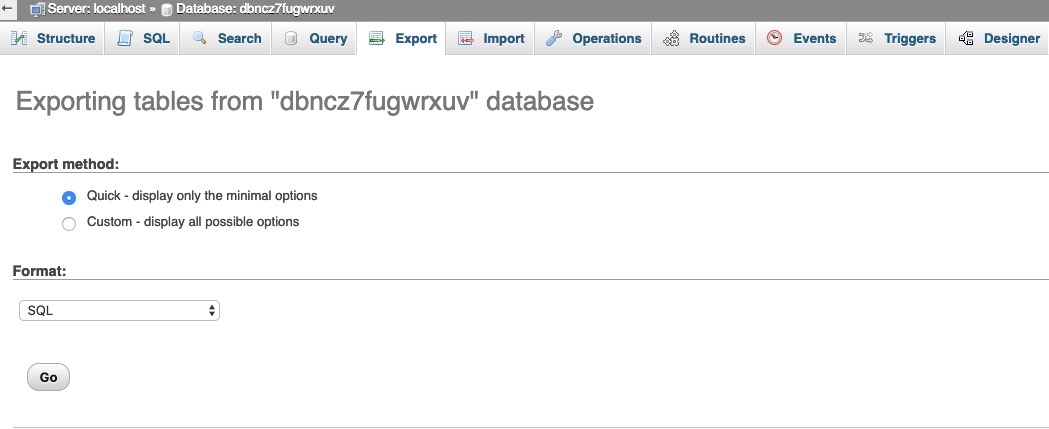Click the Events clock icon
The height and width of the screenshot is (429, 1049).
point(775,37)
